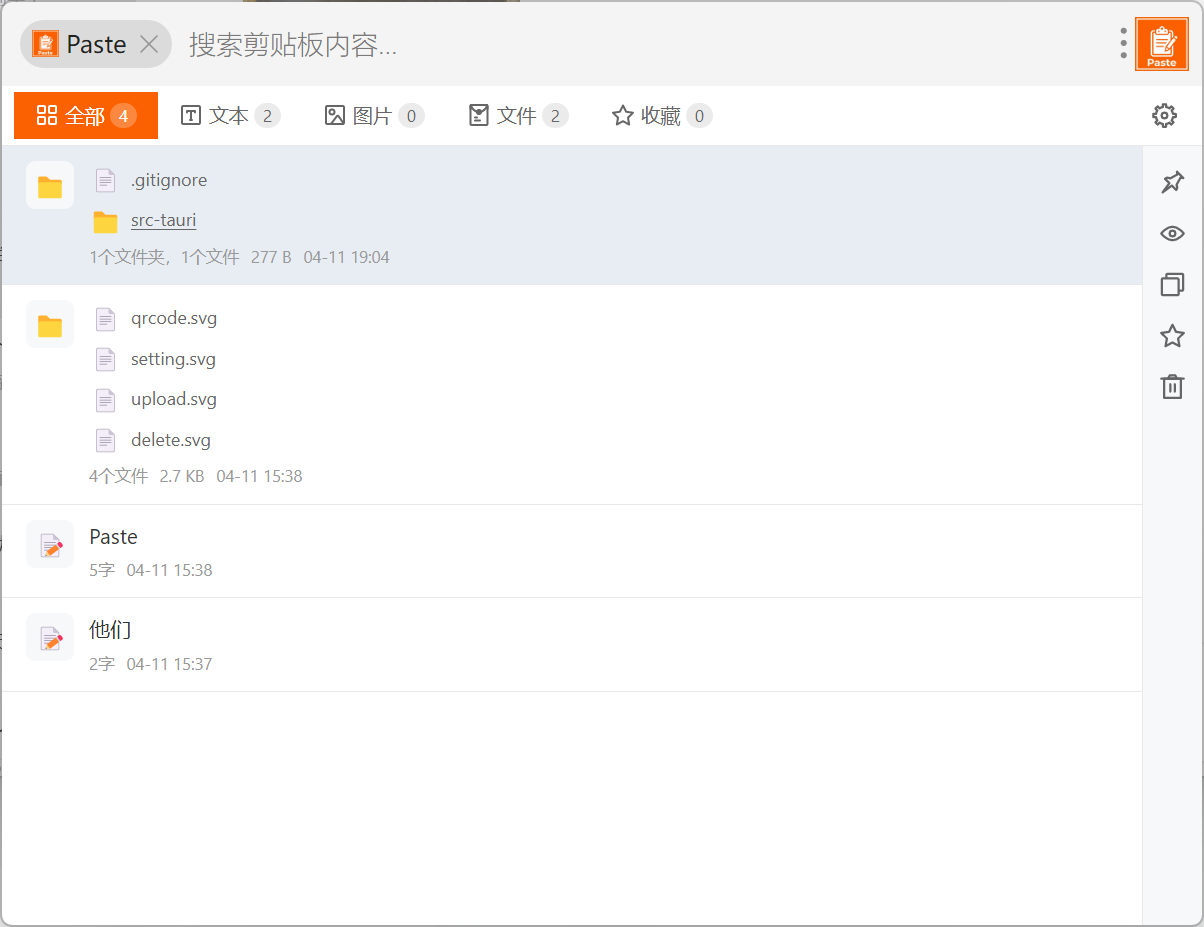
Task: Open the three-dot more options menu
Action: click(x=1124, y=44)
